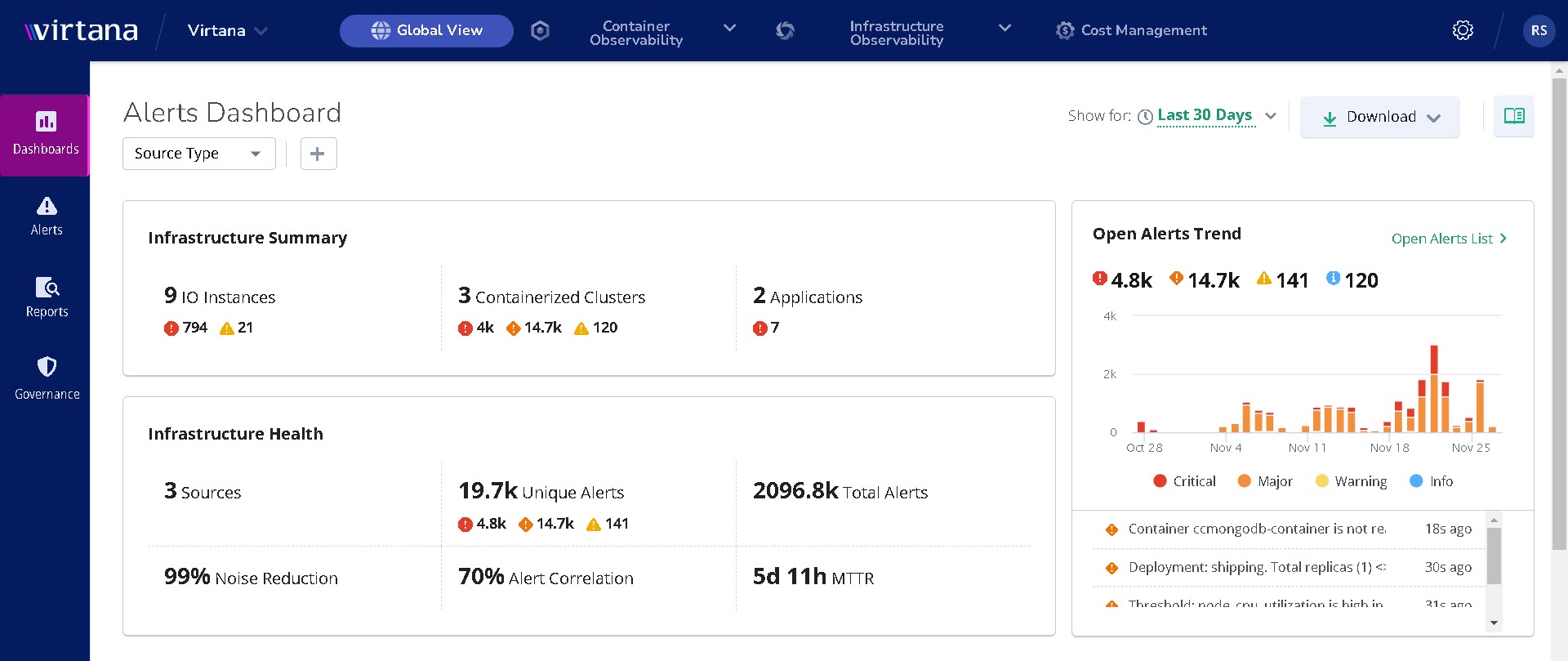
Task: Click the 70% Alert Correlation value
Action: coord(546,577)
